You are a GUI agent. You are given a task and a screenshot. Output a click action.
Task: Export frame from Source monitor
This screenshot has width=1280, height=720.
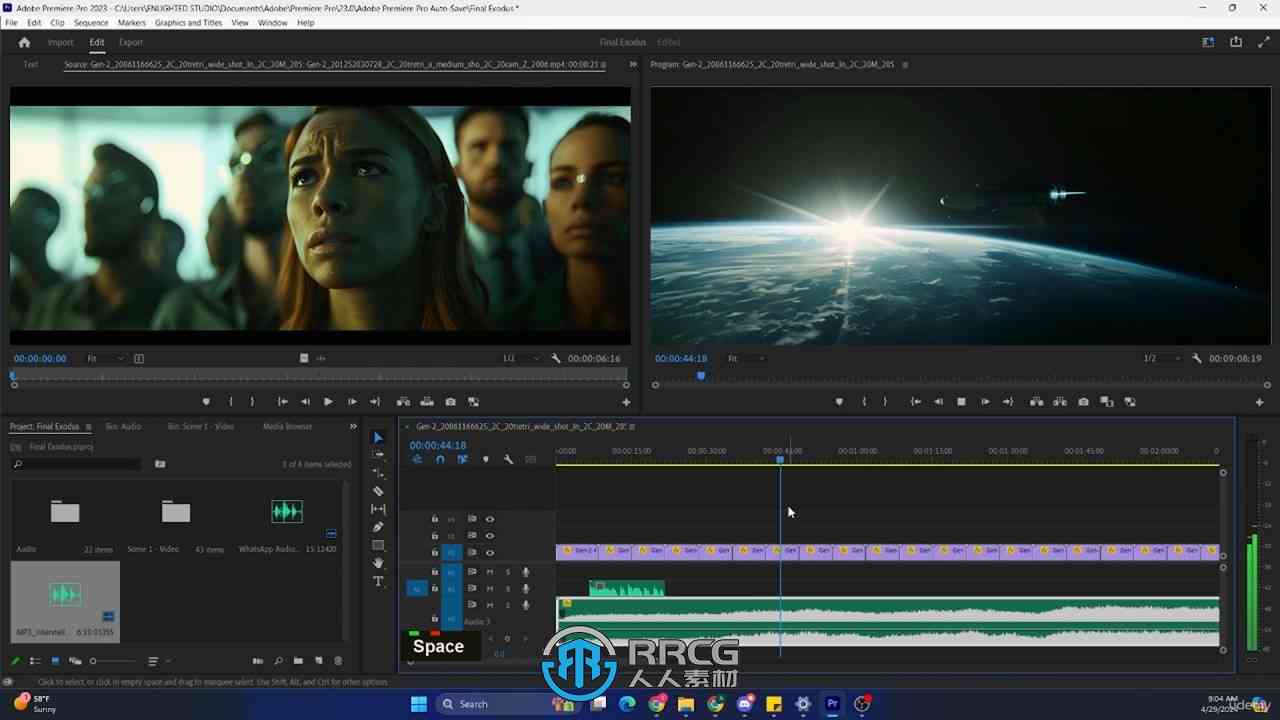(x=450, y=401)
